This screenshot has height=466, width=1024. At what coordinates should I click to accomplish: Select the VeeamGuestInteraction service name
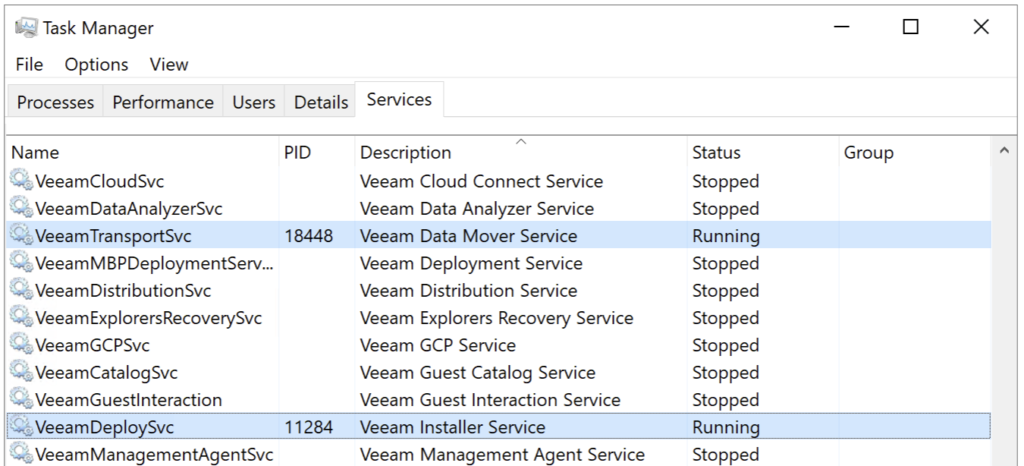[x=129, y=400]
